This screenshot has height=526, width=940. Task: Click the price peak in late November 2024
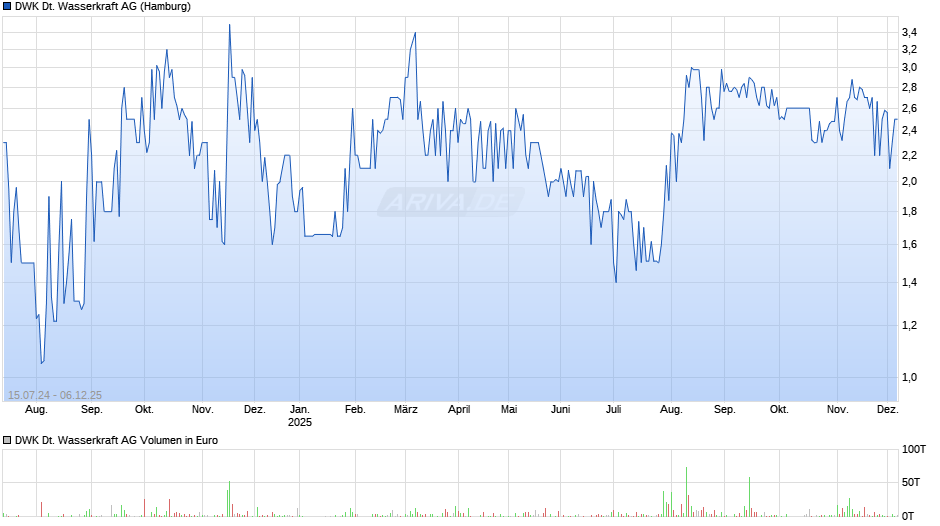tap(230, 25)
